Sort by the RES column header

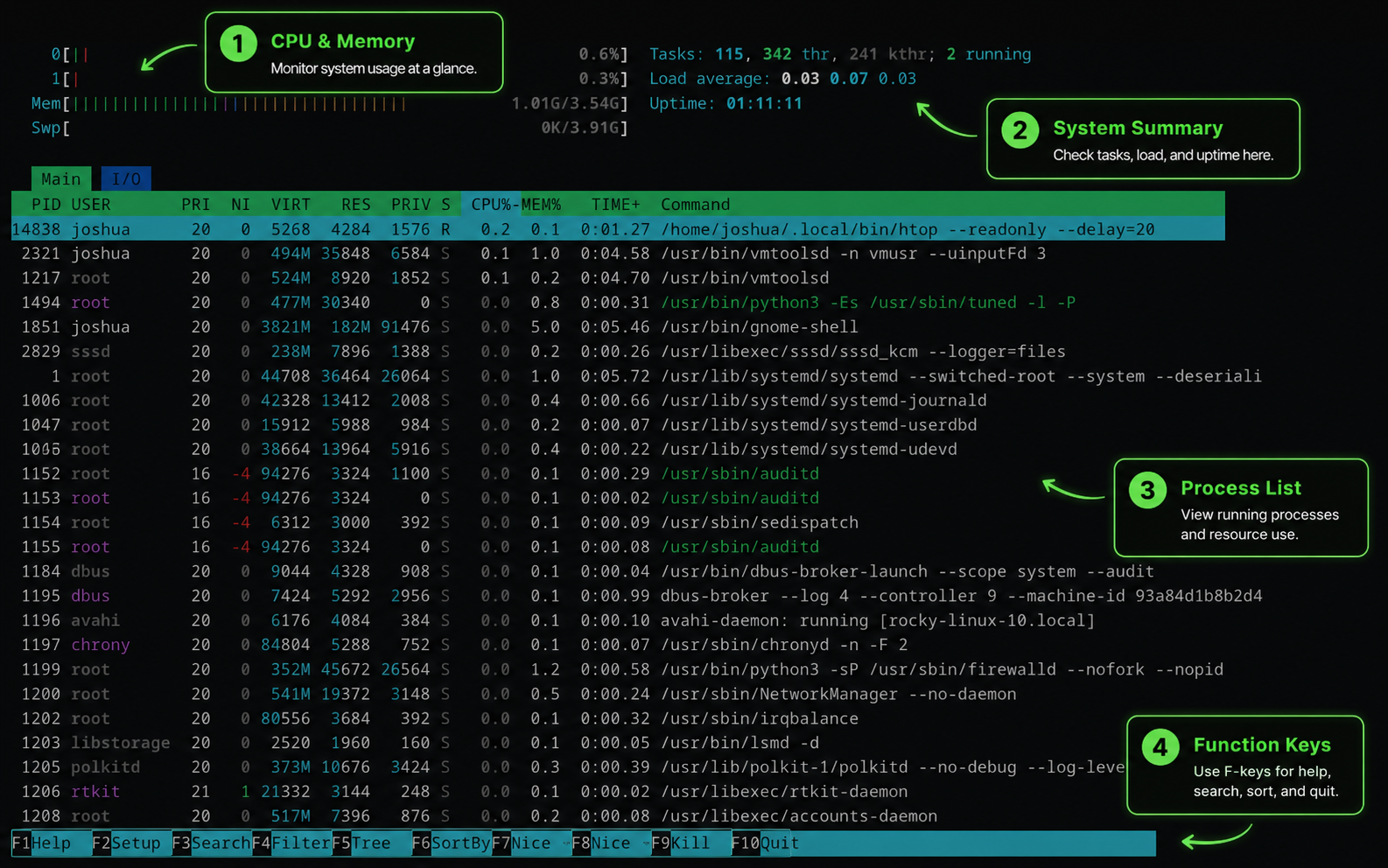355,204
